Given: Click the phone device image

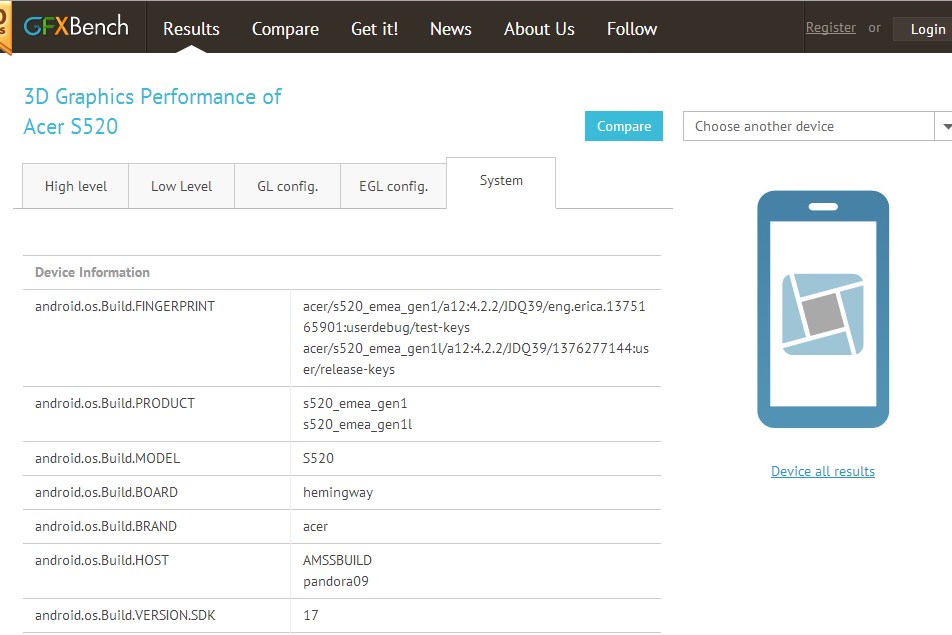Looking at the screenshot, I should point(822,310).
